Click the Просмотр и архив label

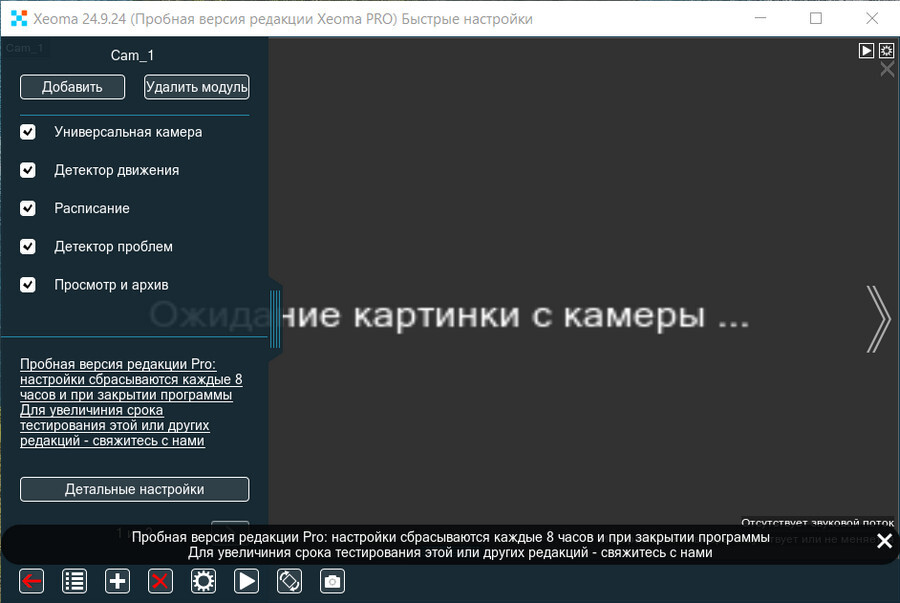pos(111,285)
